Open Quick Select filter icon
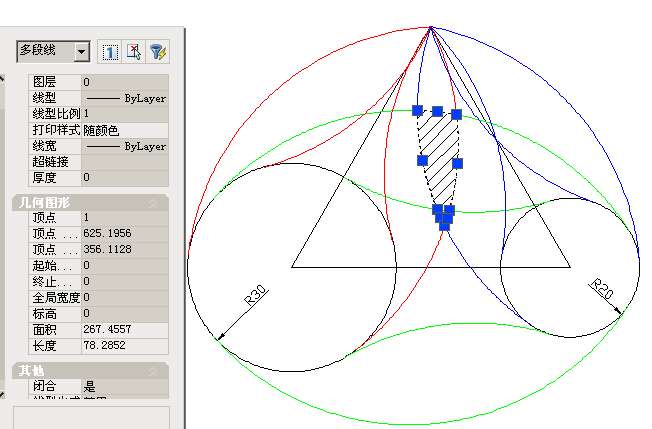This screenshot has height=429, width=652. tap(158, 52)
